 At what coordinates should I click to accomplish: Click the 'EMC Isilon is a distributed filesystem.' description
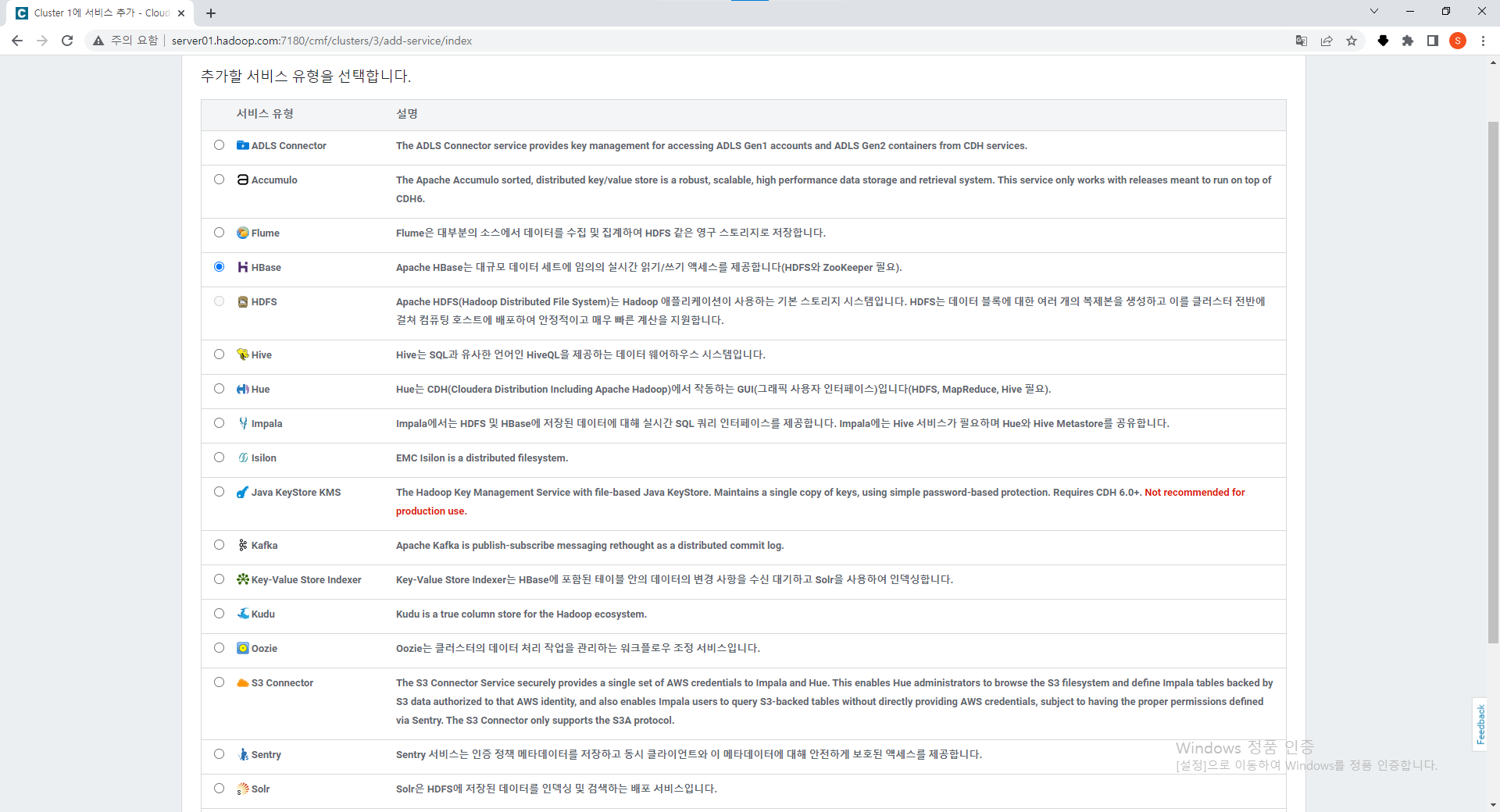482,458
